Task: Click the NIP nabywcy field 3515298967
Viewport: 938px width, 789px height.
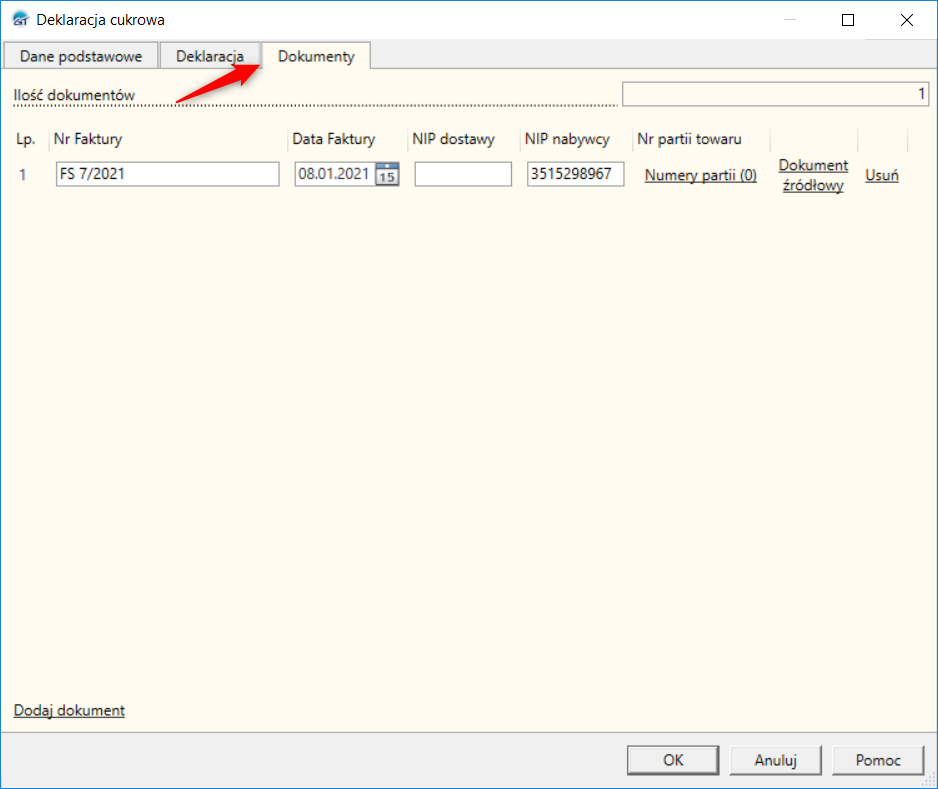Action: 575,174
